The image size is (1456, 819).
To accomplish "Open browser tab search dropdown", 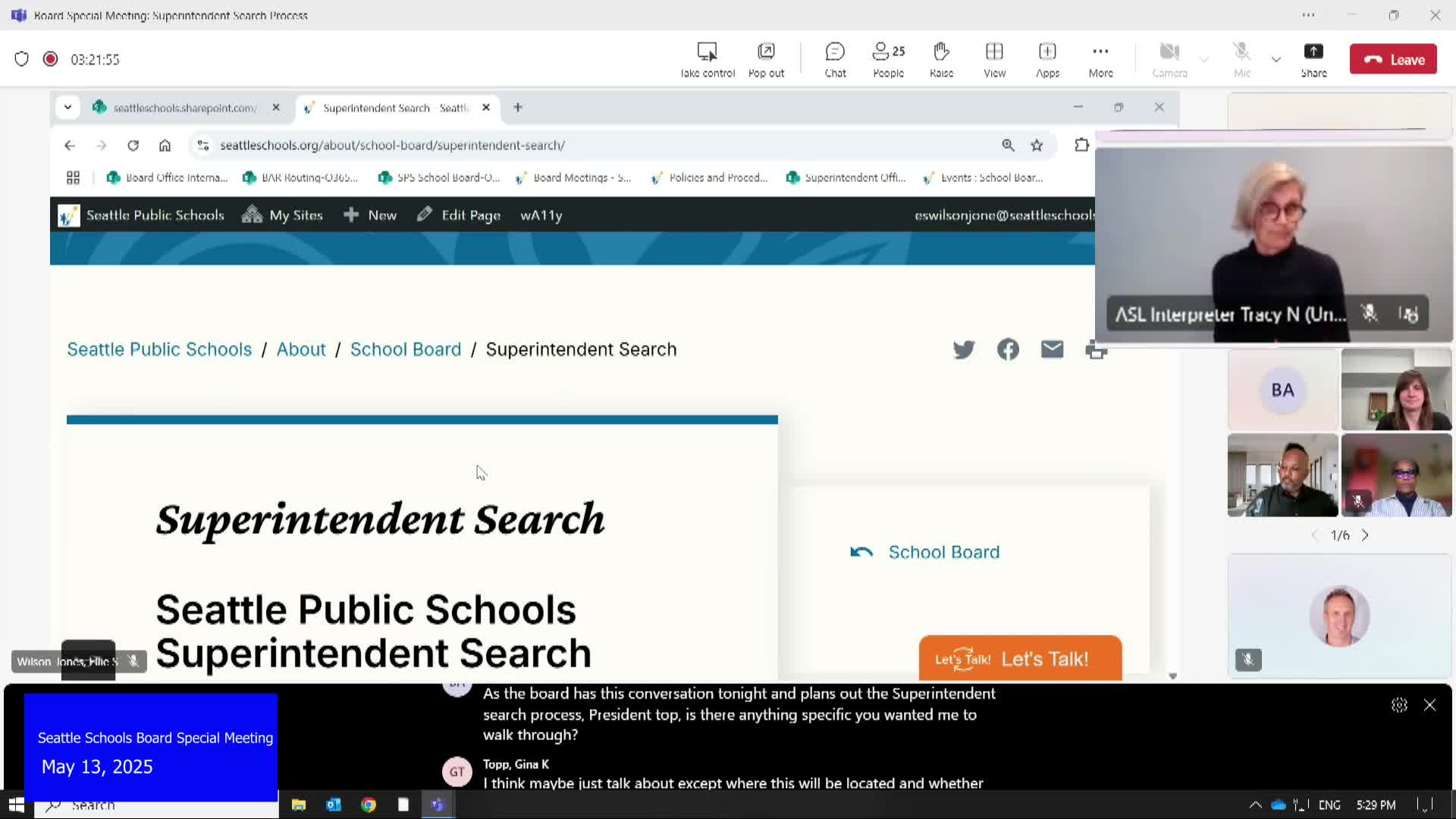I will pyautogui.click(x=67, y=107).
